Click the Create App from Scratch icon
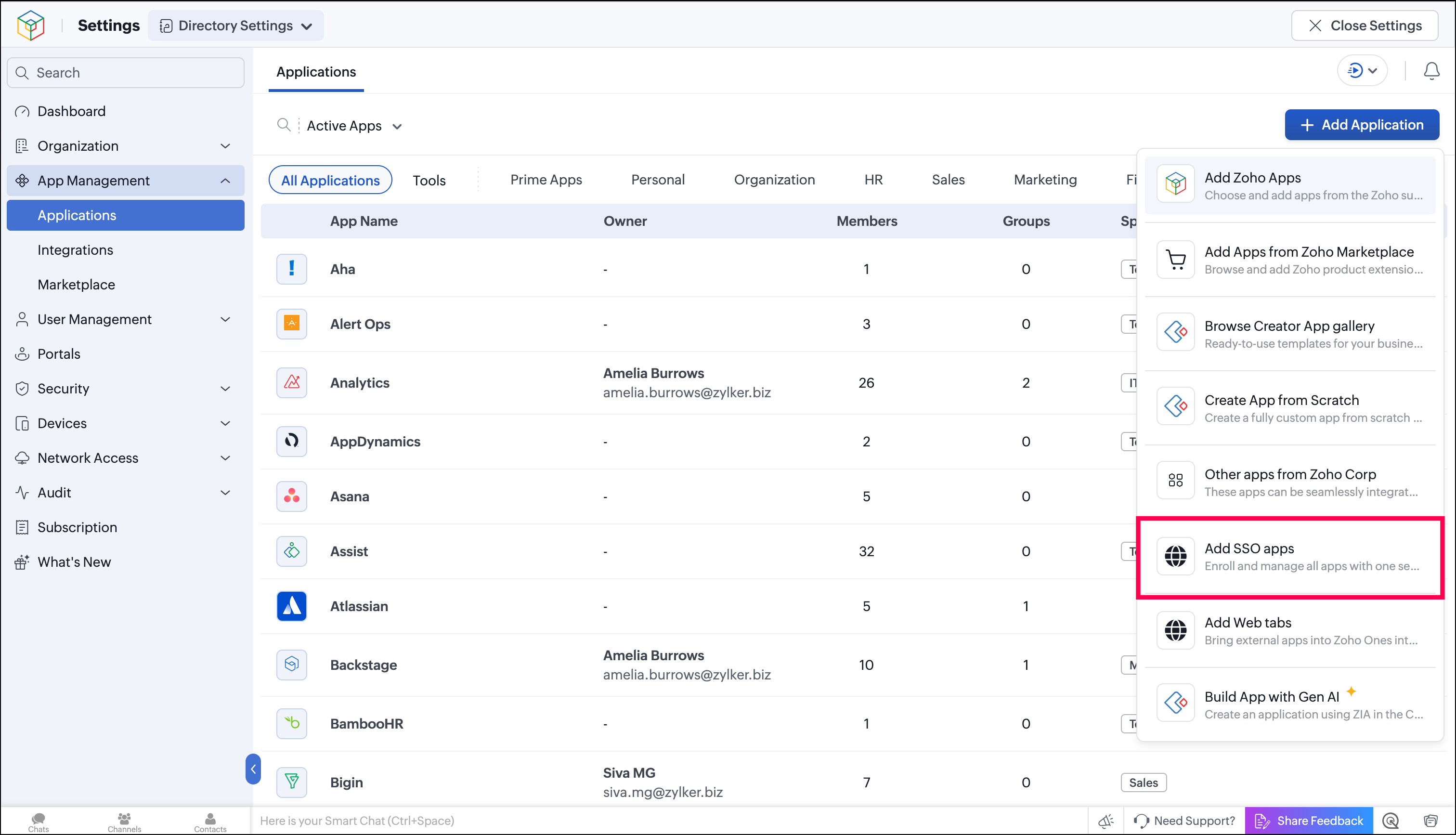Image resolution: width=1456 pixels, height=835 pixels. click(1175, 406)
